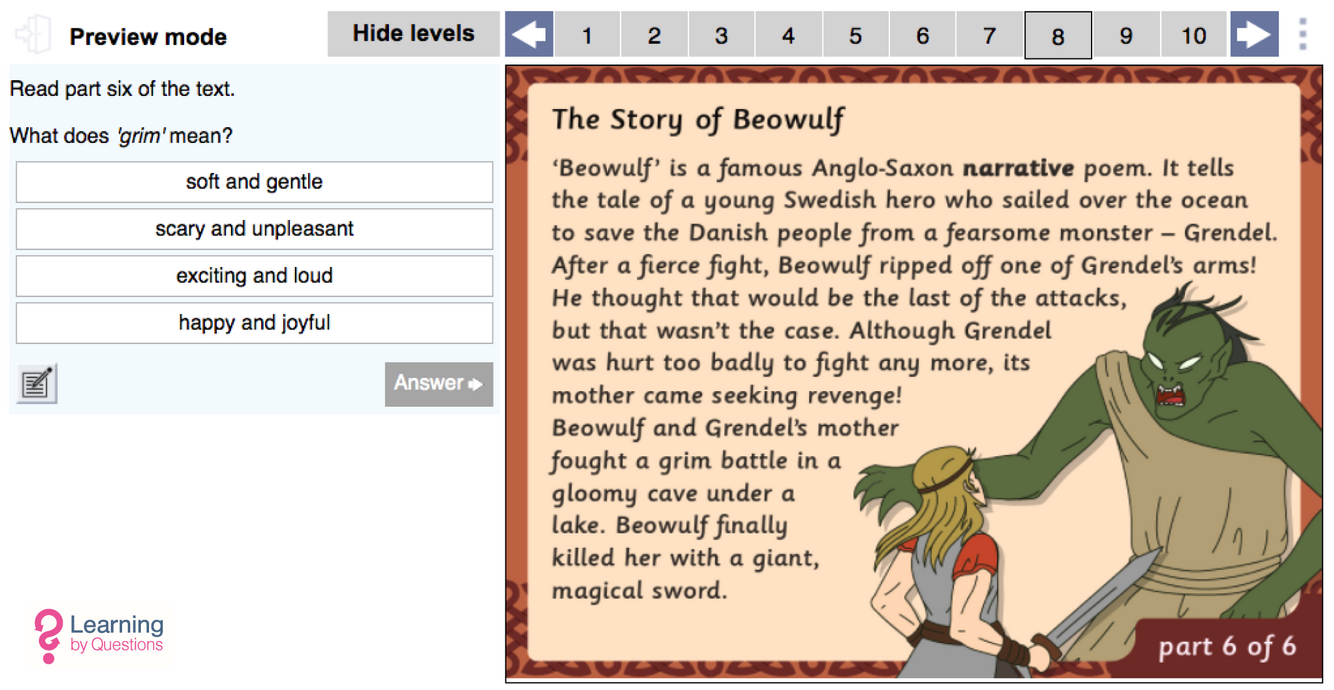
Task: Open the three-dot more options menu
Action: tap(1302, 35)
